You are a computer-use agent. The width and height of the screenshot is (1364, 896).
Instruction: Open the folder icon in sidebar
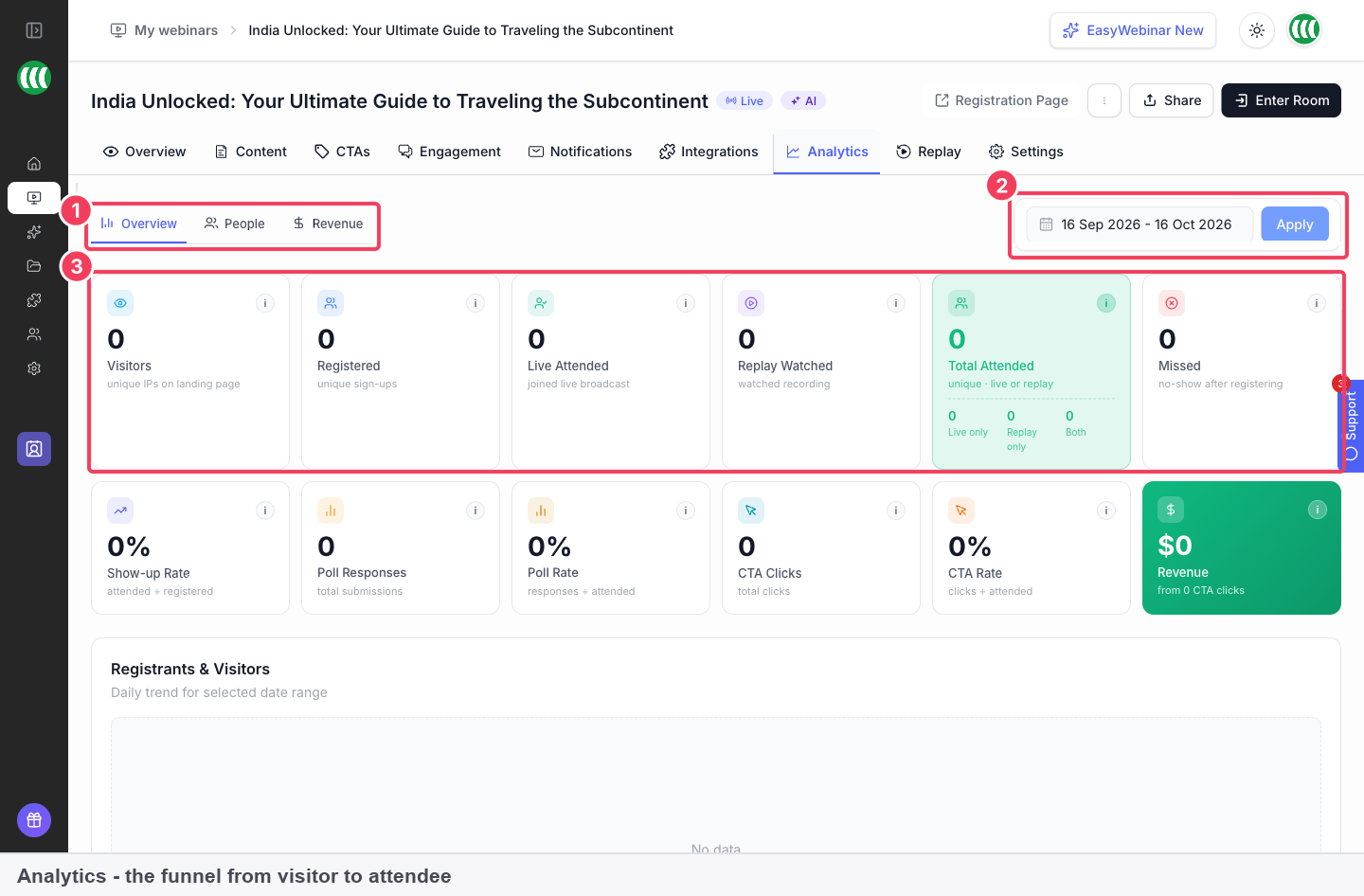(x=34, y=266)
